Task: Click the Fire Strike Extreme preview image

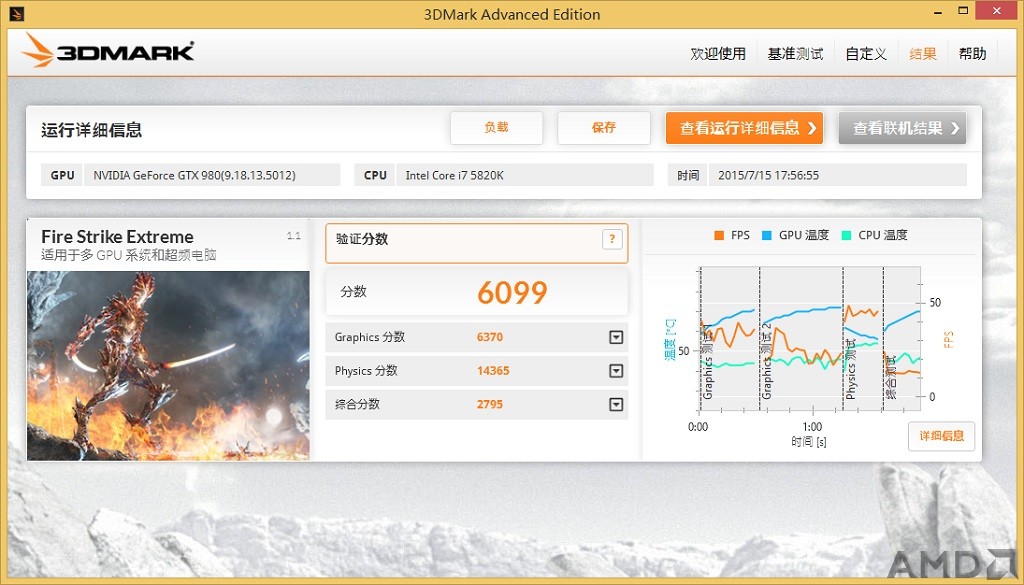Action: (x=168, y=366)
